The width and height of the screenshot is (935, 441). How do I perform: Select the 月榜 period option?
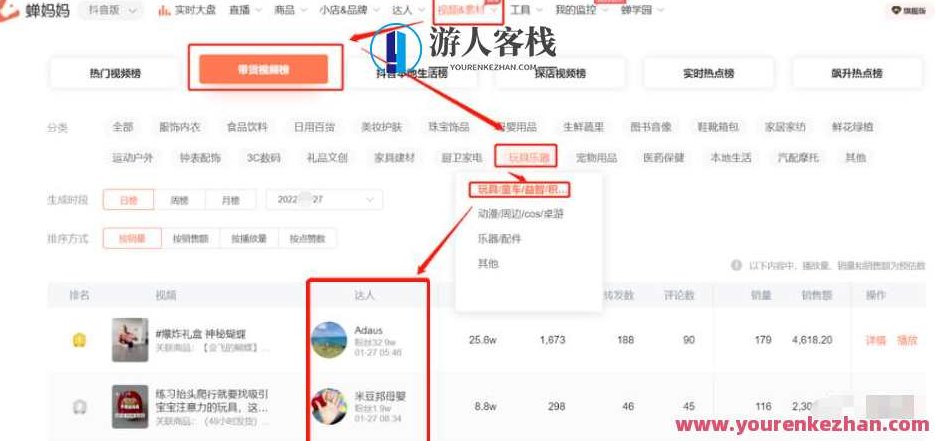[x=231, y=200]
